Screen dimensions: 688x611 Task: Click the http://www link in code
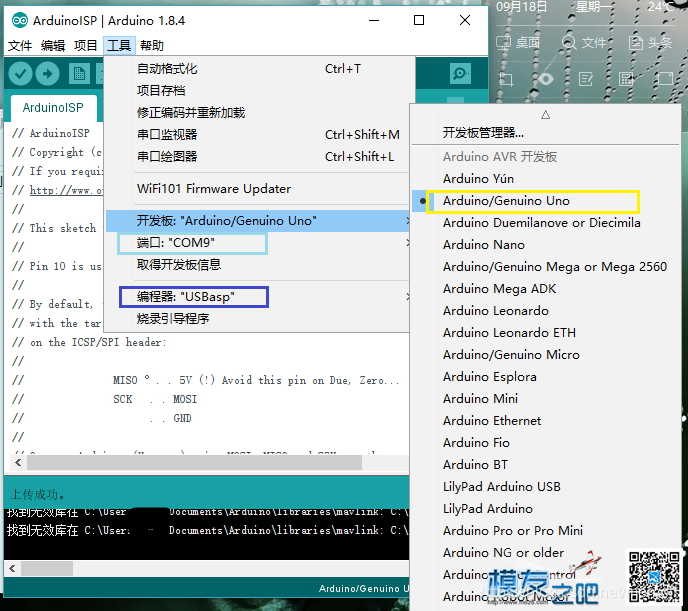pyautogui.click(x=66, y=190)
